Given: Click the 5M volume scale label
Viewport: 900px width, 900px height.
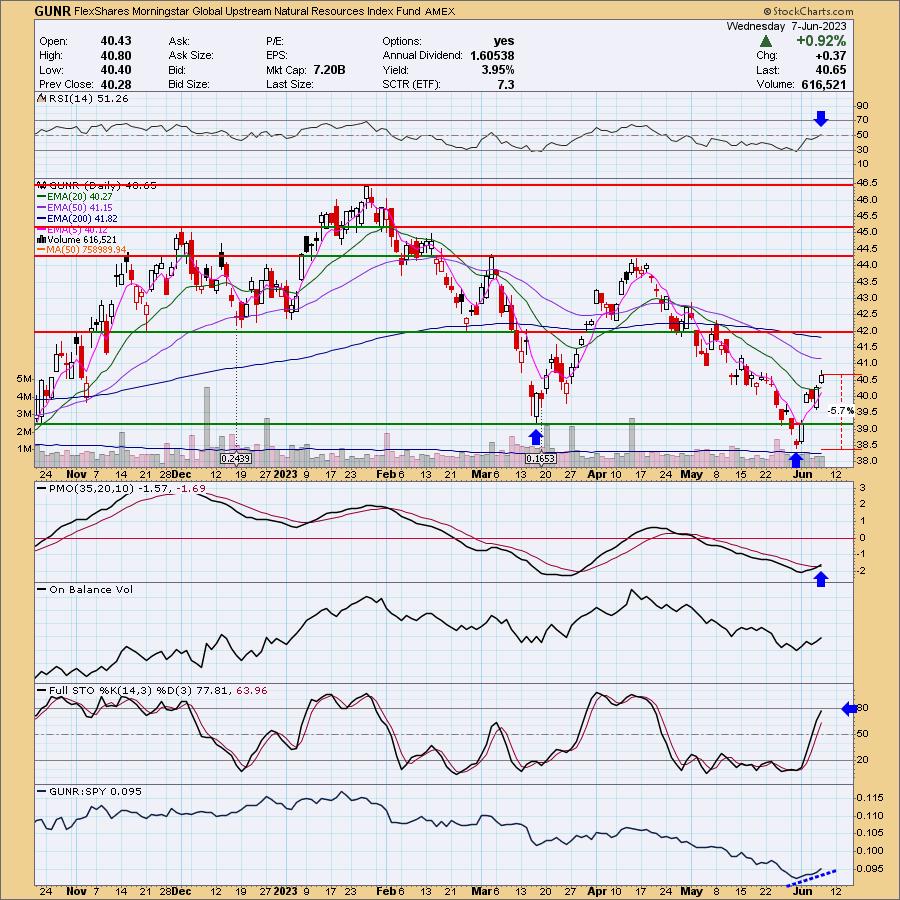Looking at the screenshot, I should [24, 378].
